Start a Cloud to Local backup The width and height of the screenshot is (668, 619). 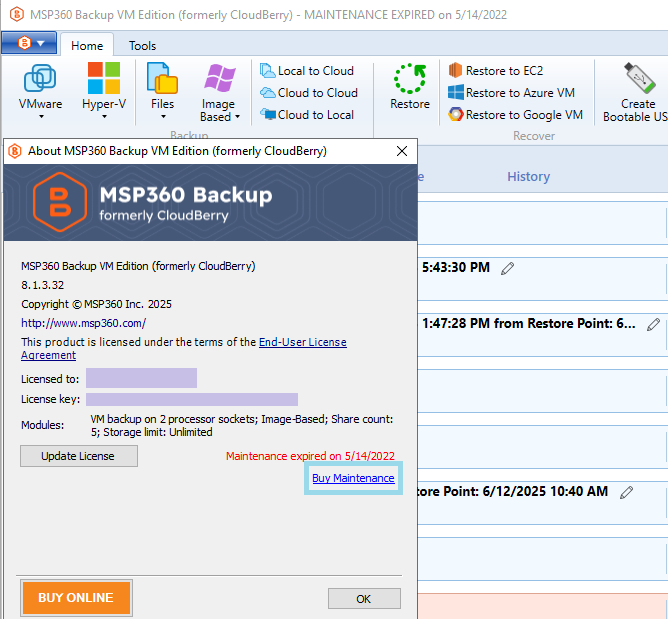pos(307,115)
